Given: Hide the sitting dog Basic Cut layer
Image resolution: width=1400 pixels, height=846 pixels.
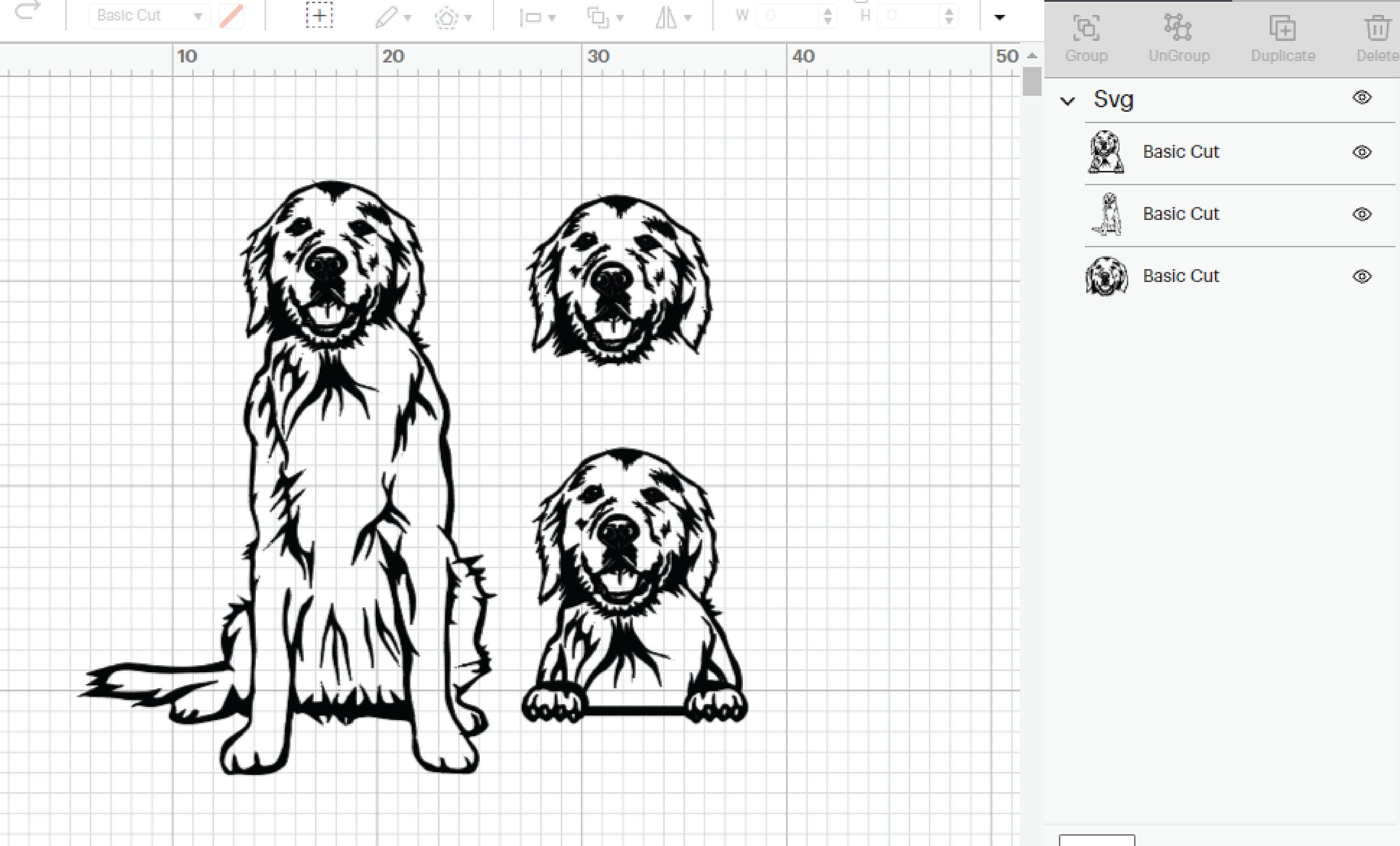Looking at the screenshot, I should point(1362,214).
